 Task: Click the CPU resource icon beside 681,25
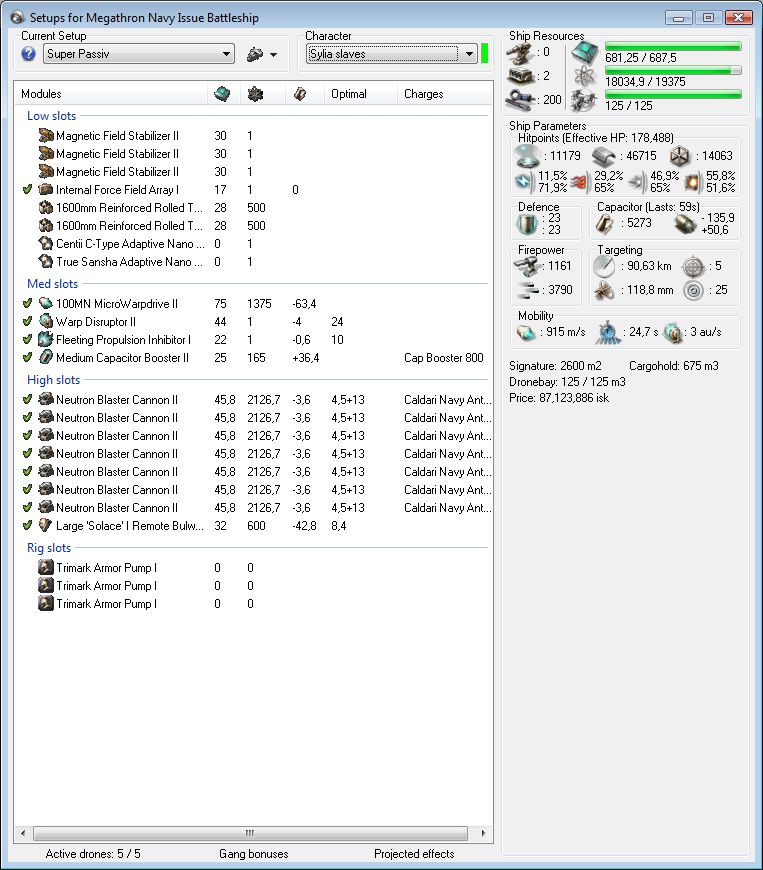(584, 53)
